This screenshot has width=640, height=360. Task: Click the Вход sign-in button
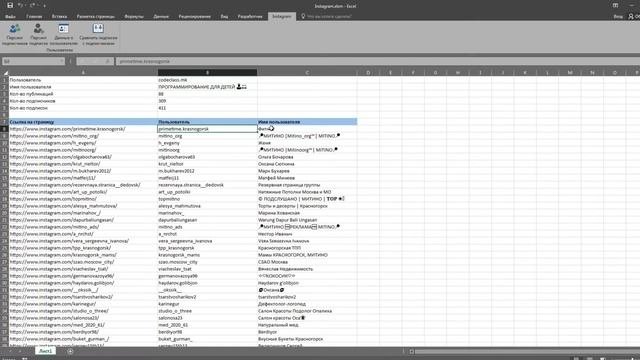coord(618,16)
